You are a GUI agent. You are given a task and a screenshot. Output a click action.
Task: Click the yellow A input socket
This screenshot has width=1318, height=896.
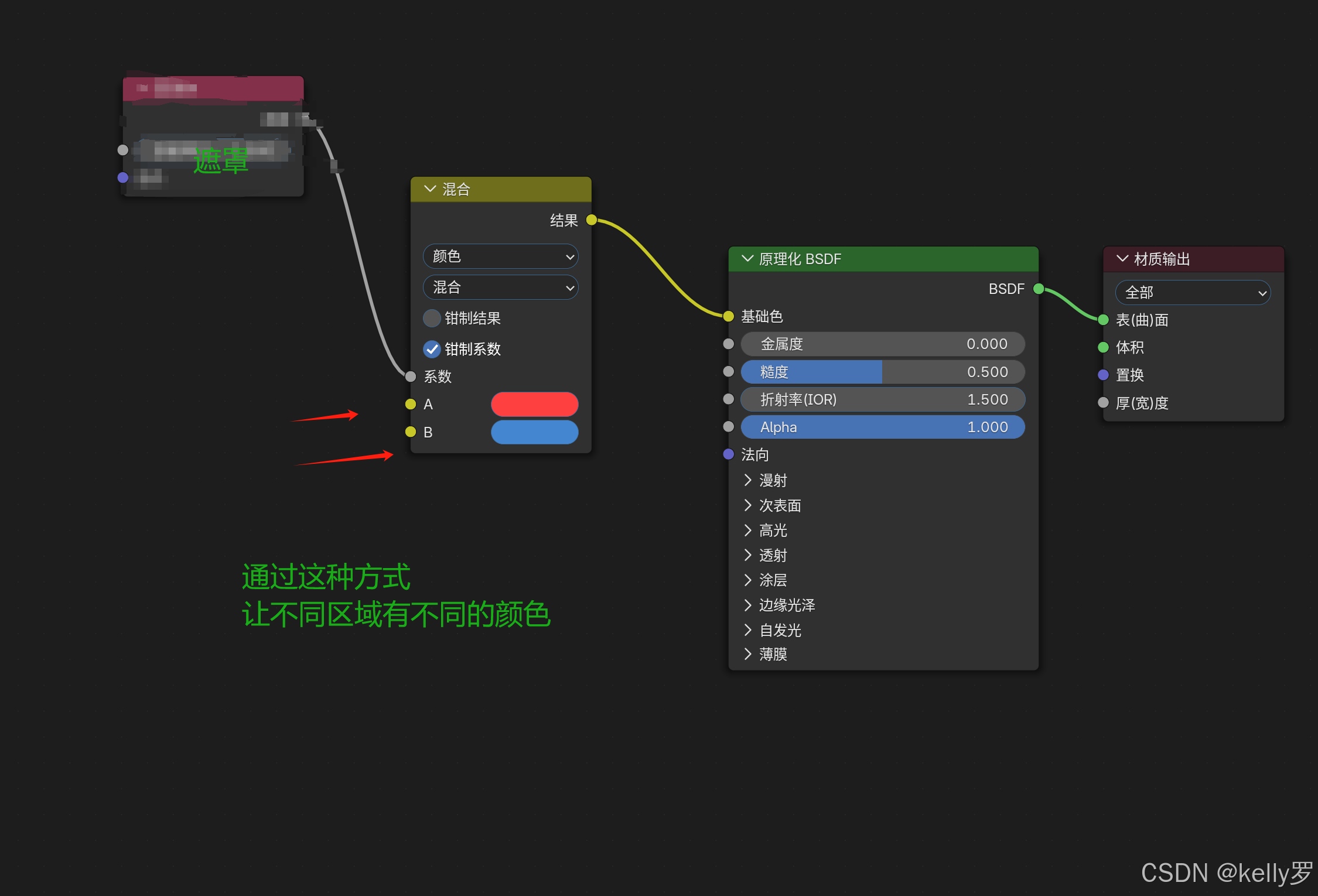pyautogui.click(x=411, y=404)
